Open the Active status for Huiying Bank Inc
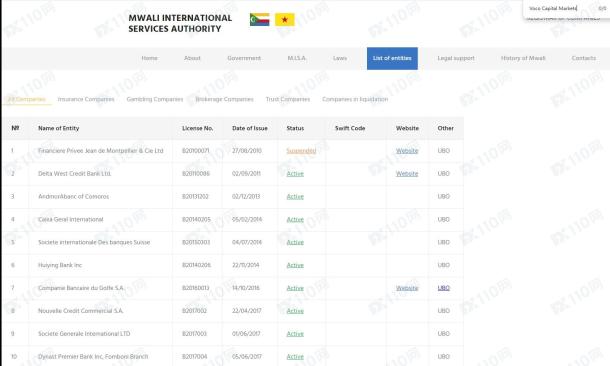This screenshot has height=366, width=610. (x=295, y=265)
